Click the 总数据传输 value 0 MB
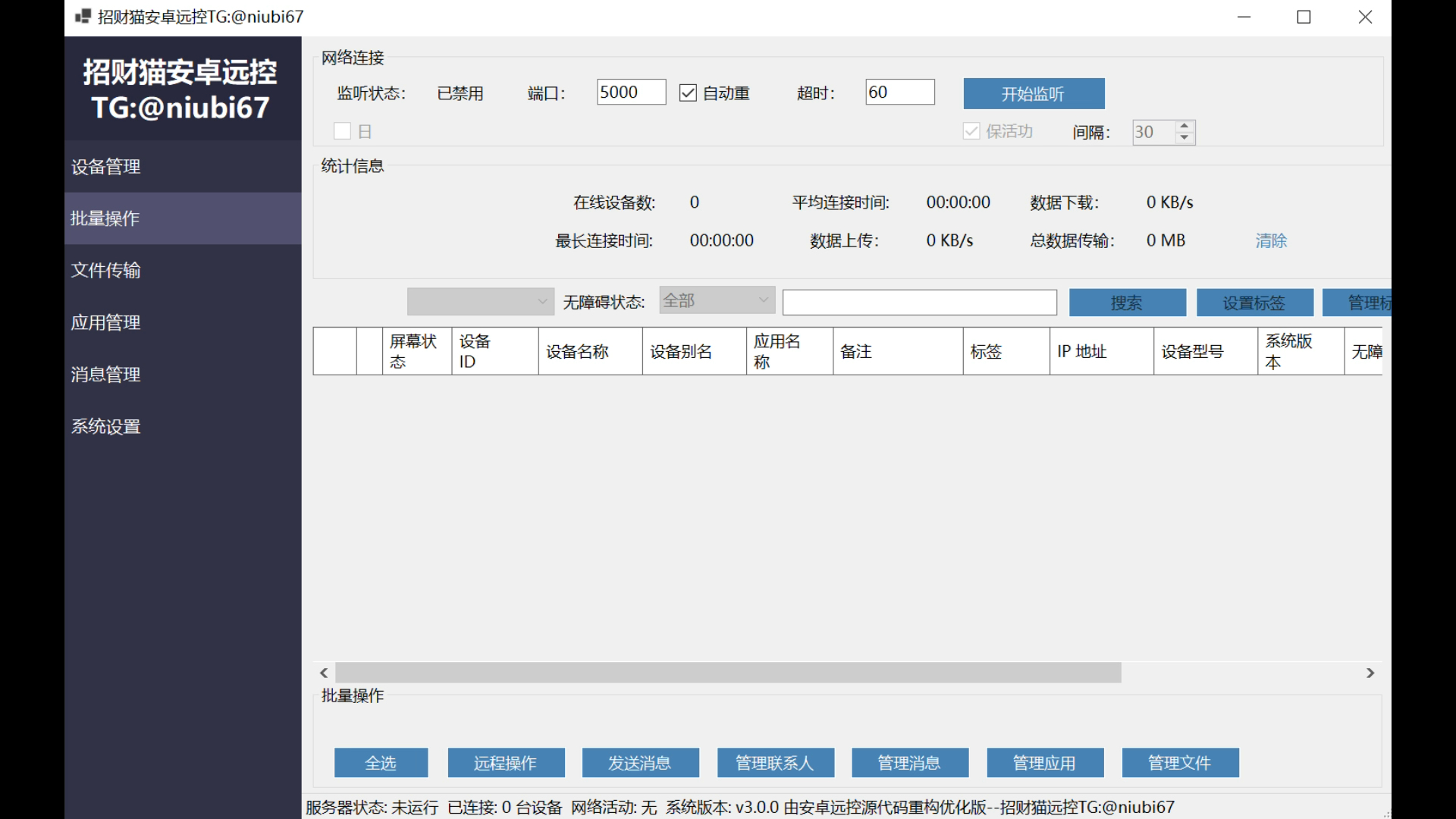The height and width of the screenshot is (819, 1456). [x=1166, y=240]
